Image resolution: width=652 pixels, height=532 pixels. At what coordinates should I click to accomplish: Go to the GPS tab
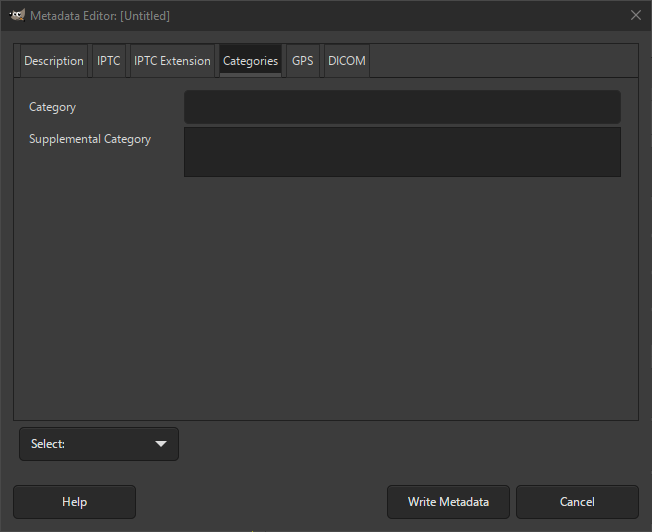pyautogui.click(x=302, y=61)
